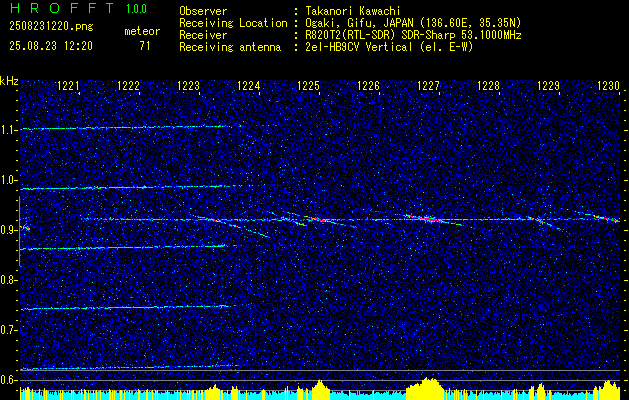
Task: Click the 1.1 kHz axis label
Action: pyautogui.click(x=8, y=130)
